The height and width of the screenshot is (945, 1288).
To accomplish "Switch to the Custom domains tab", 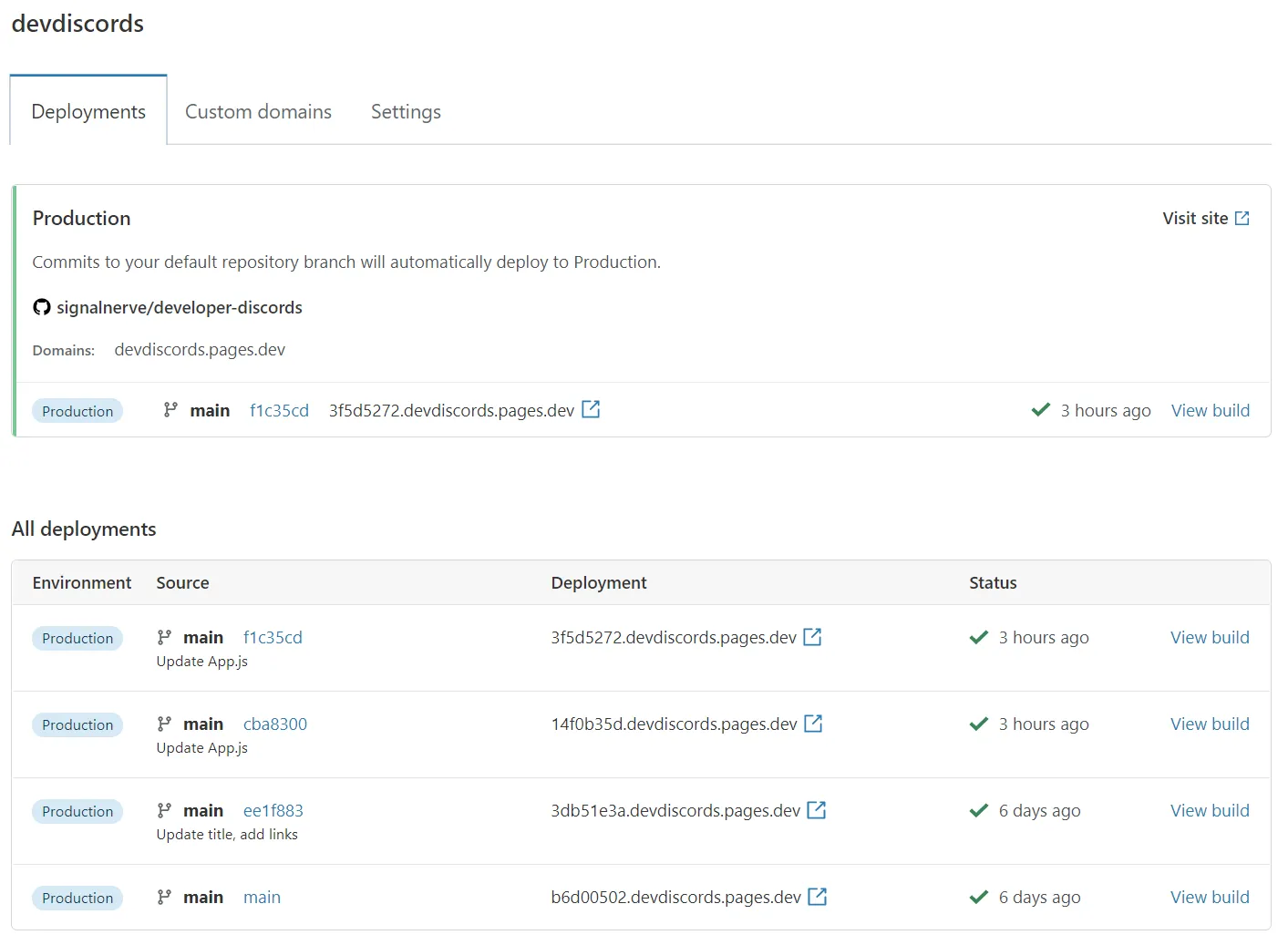I will 258,111.
